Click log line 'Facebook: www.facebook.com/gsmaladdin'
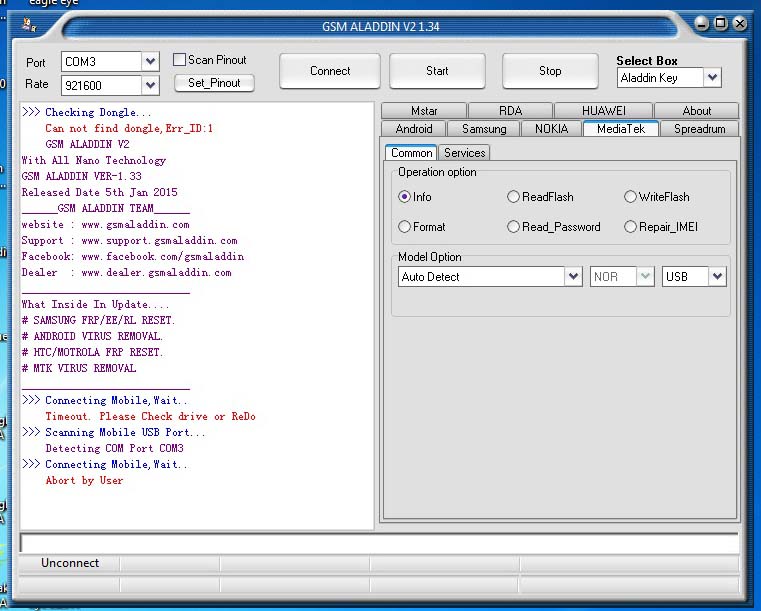 (132, 256)
